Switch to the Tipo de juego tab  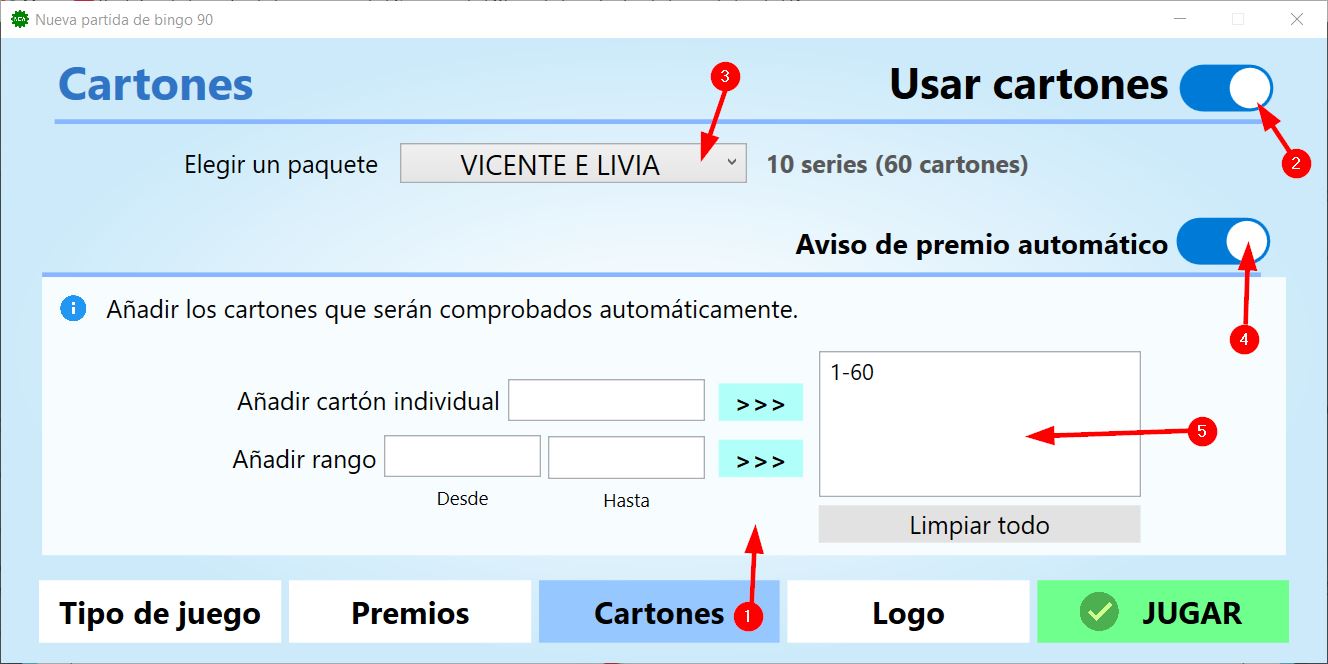click(x=160, y=612)
